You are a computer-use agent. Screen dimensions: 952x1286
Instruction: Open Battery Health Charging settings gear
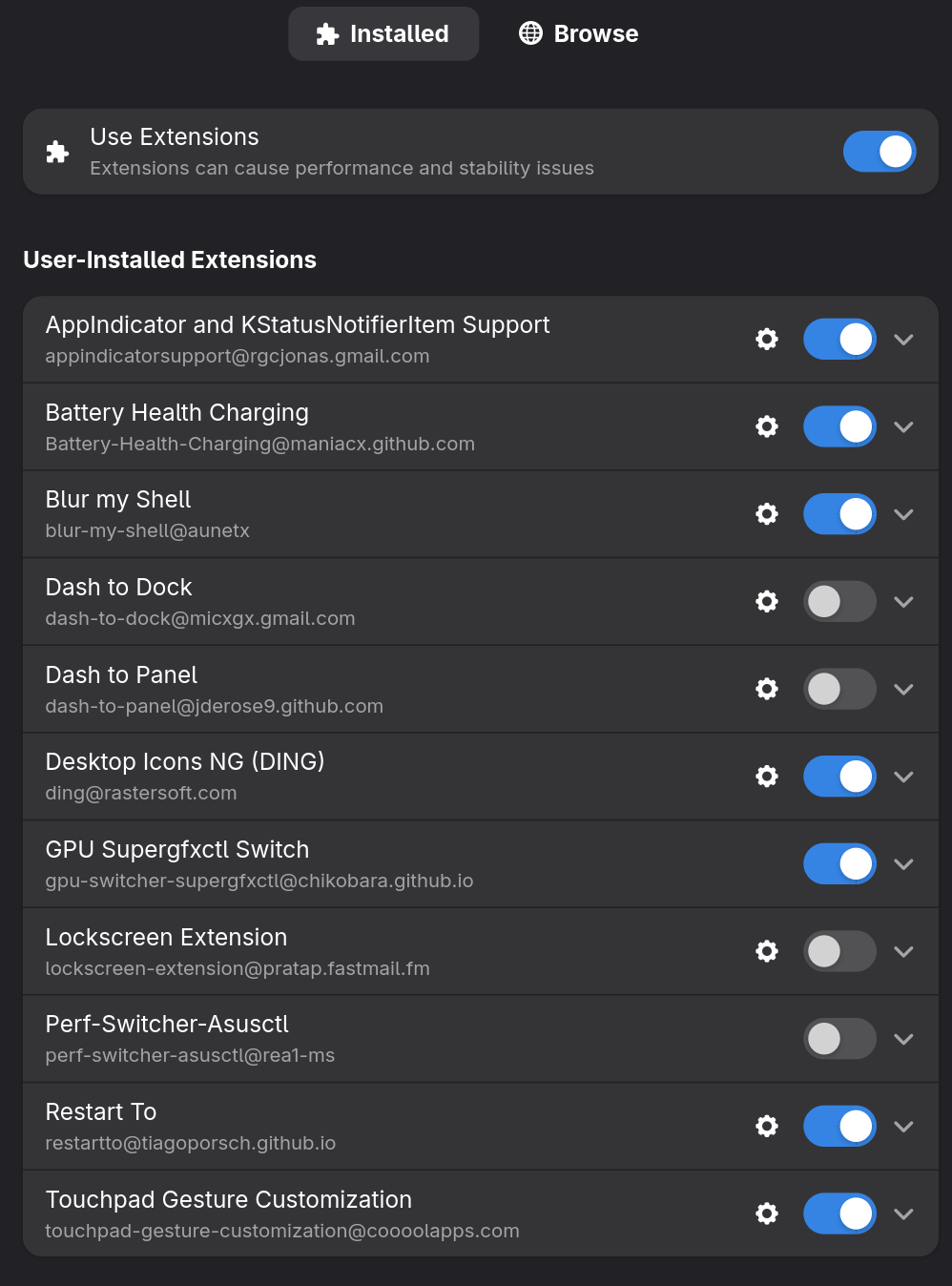[x=767, y=426]
